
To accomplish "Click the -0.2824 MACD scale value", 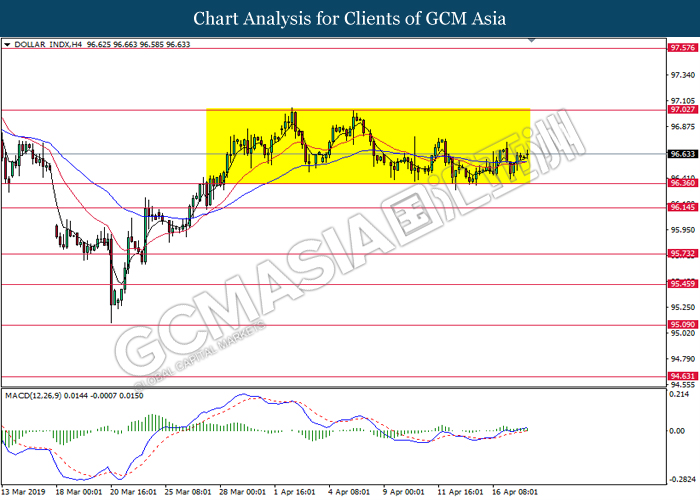I will point(683,480).
